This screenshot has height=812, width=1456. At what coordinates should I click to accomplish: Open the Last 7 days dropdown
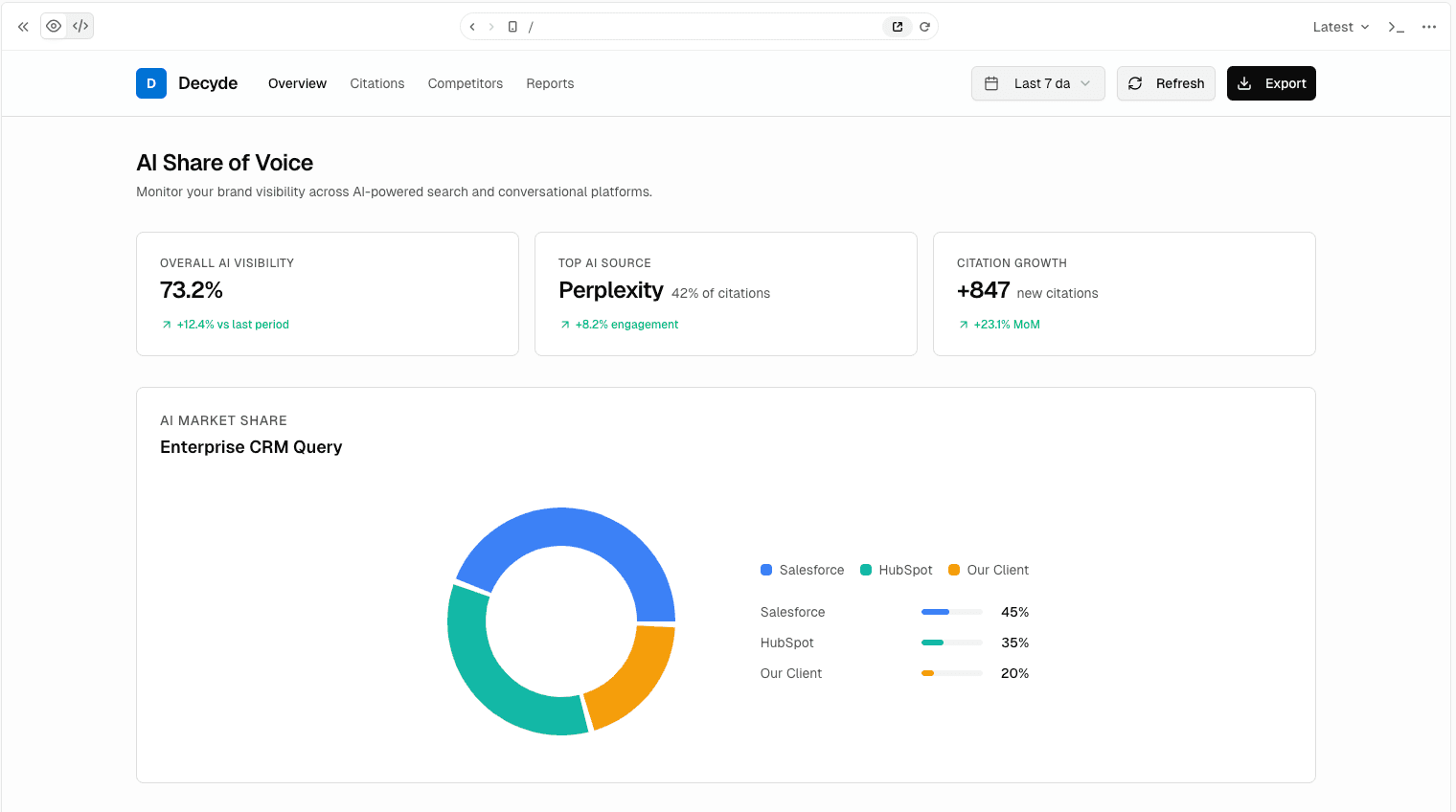tap(1038, 83)
